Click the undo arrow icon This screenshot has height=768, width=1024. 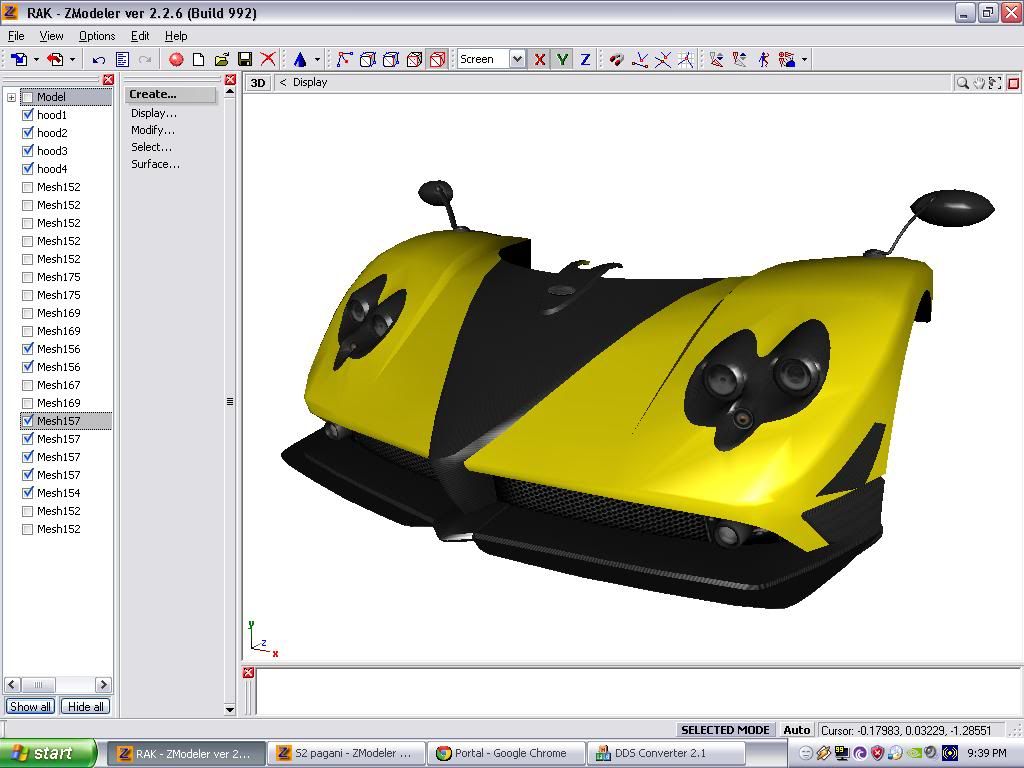(x=99, y=60)
